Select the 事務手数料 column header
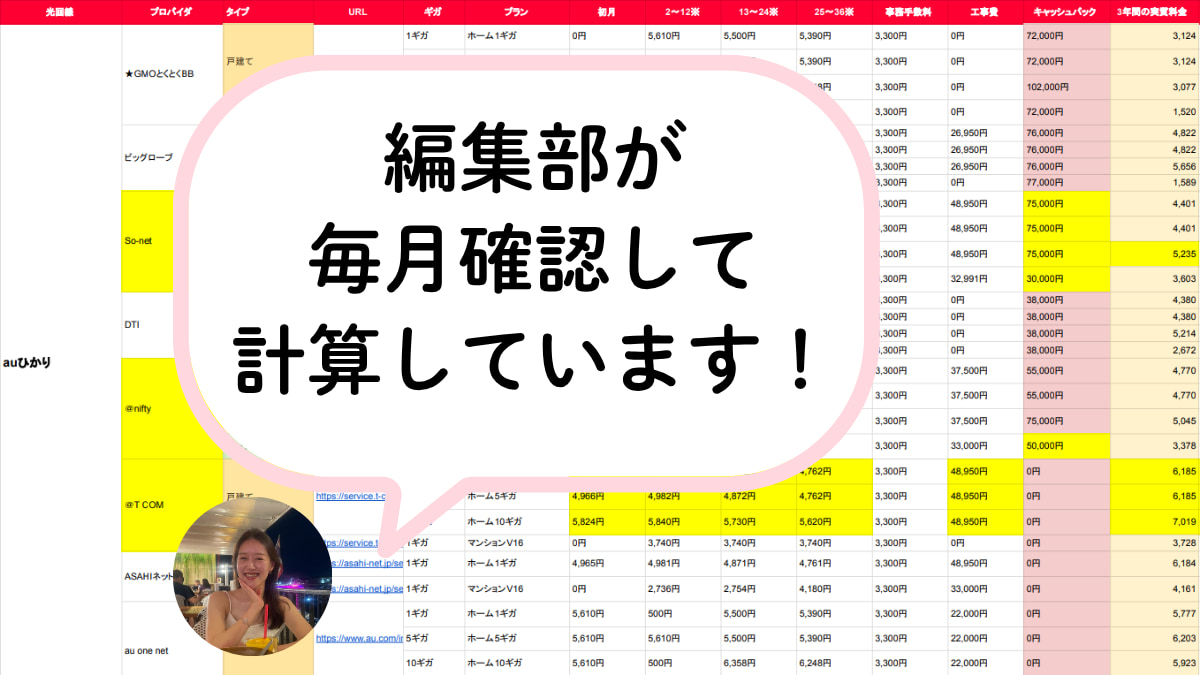The width and height of the screenshot is (1200, 675). 909,12
